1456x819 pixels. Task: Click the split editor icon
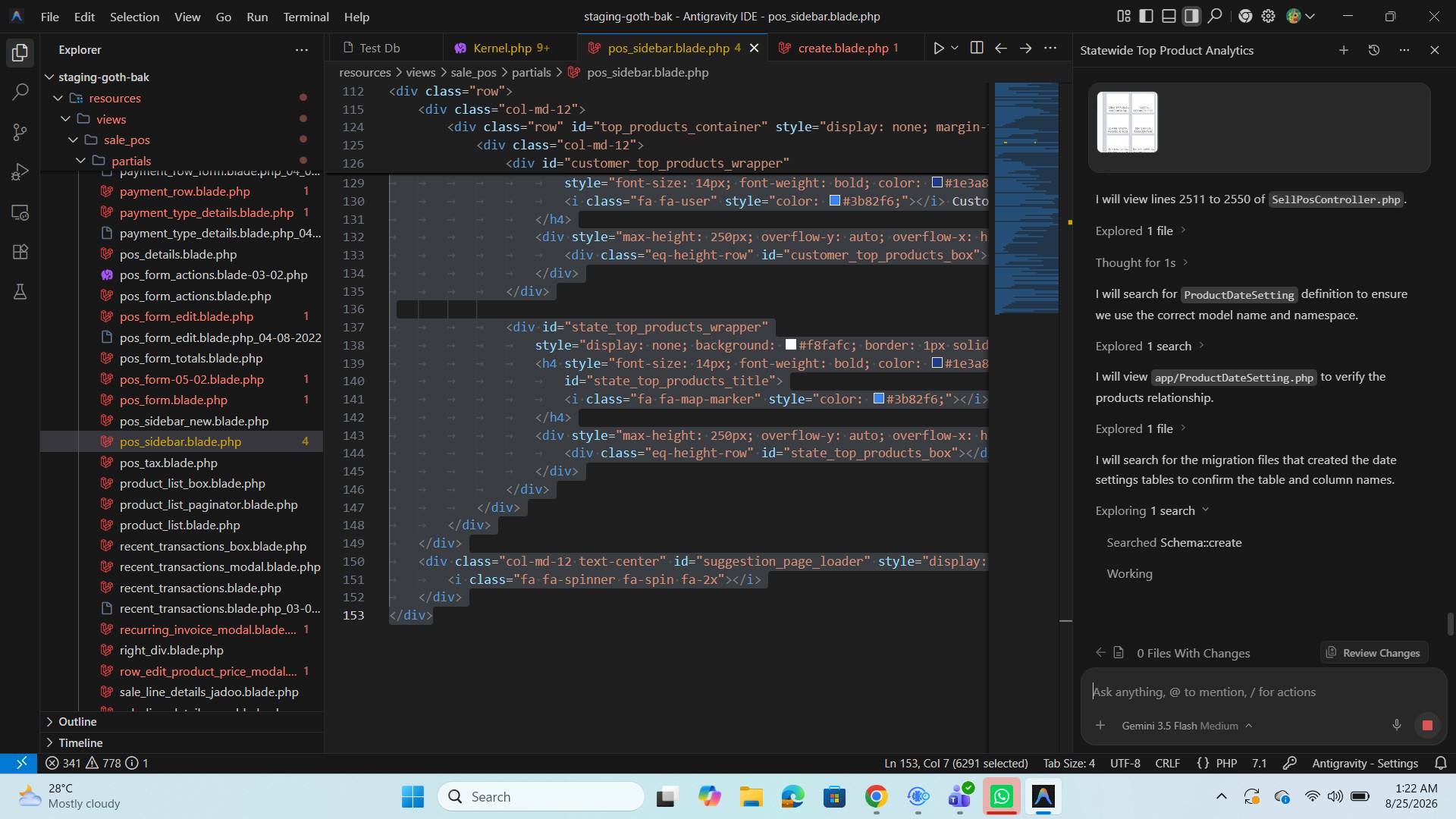click(977, 48)
